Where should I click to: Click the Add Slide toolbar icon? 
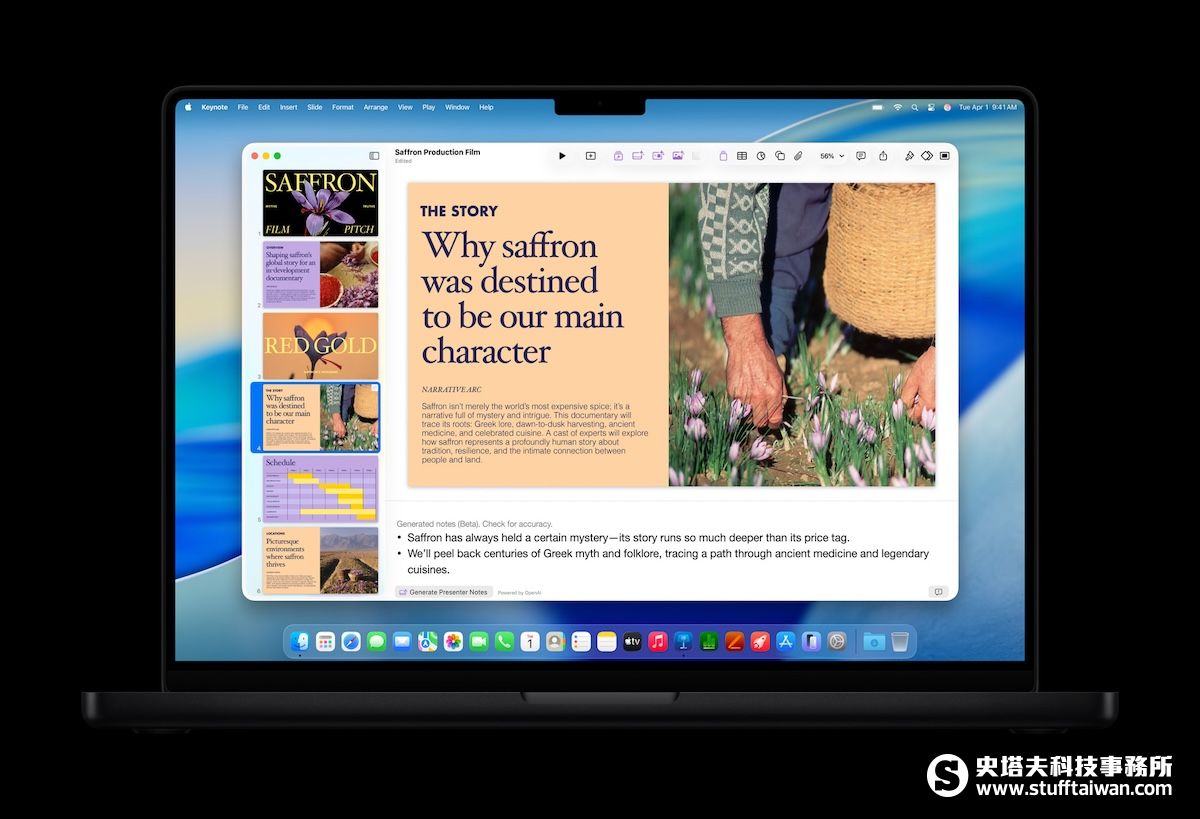tap(590, 156)
